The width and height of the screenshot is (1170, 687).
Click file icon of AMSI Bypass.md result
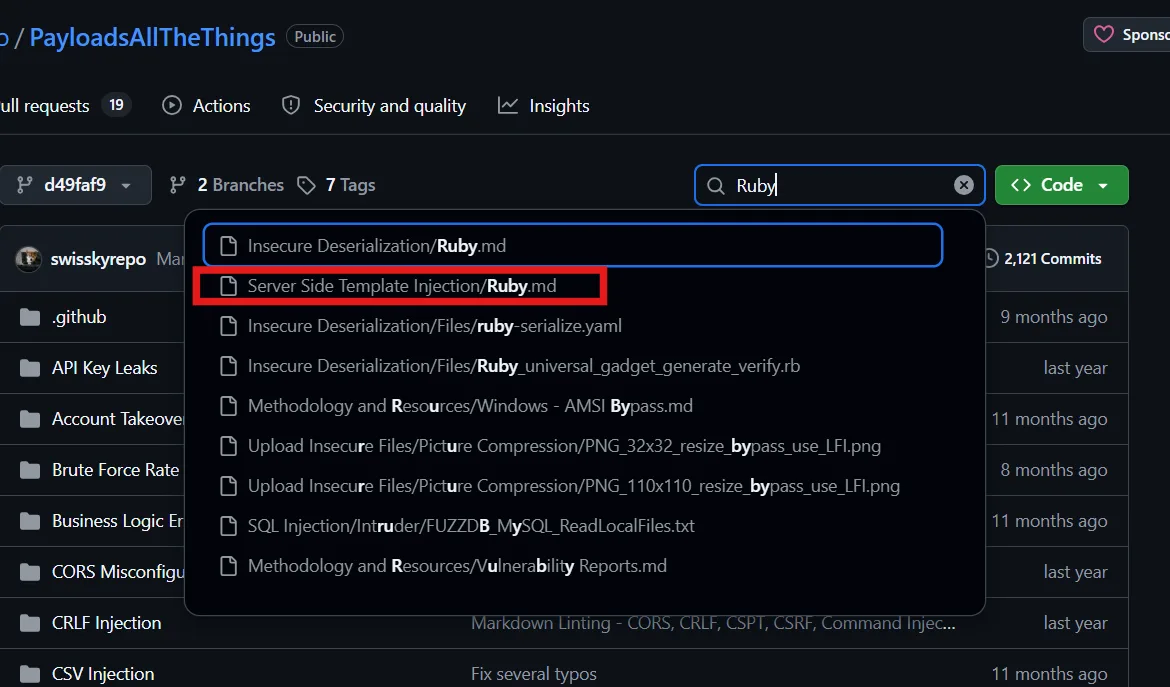pyautogui.click(x=228, y=406)
